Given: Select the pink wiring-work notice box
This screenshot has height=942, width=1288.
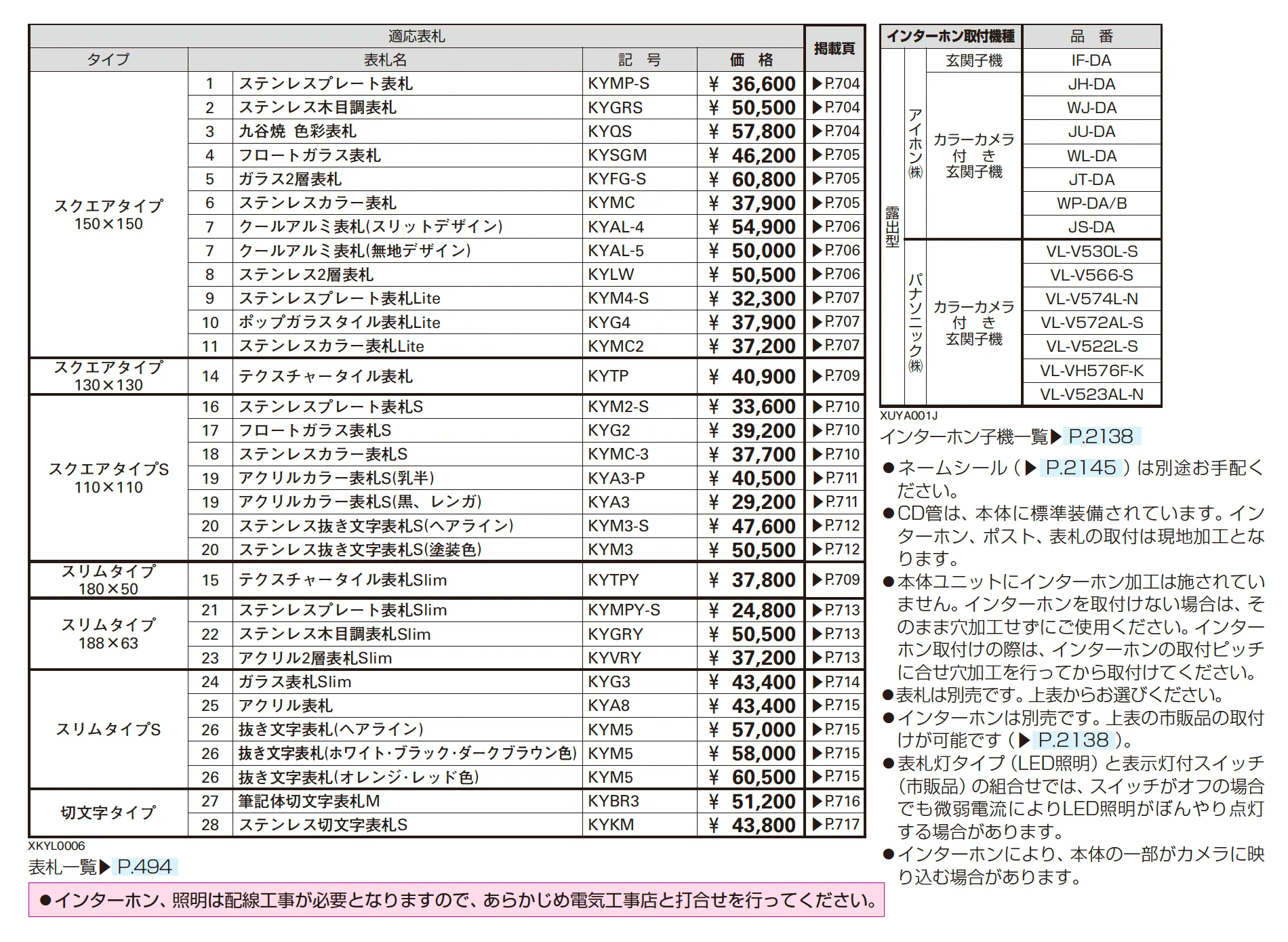Looking at the screenshot, I should tap(456, 900).
